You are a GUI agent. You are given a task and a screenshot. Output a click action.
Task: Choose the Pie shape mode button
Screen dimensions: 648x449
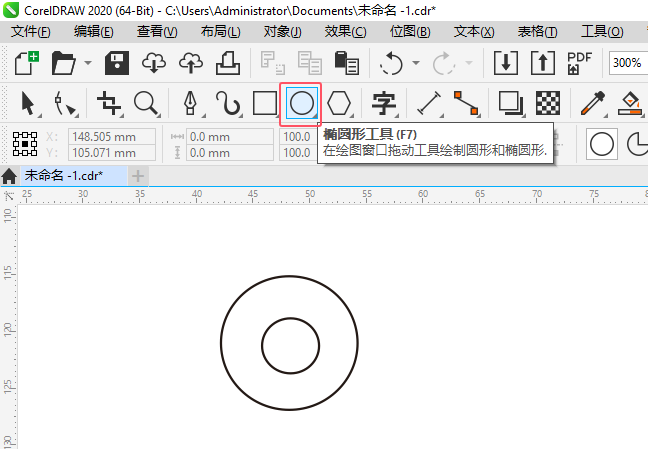(636, 144)
